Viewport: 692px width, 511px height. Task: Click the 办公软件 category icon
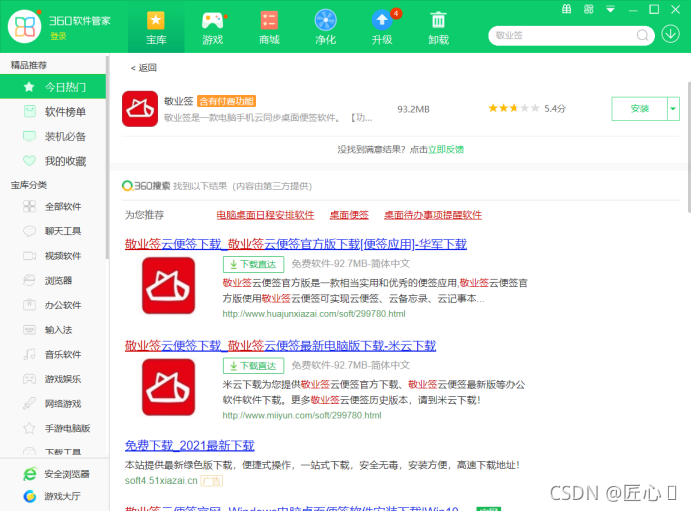(29, 305)
